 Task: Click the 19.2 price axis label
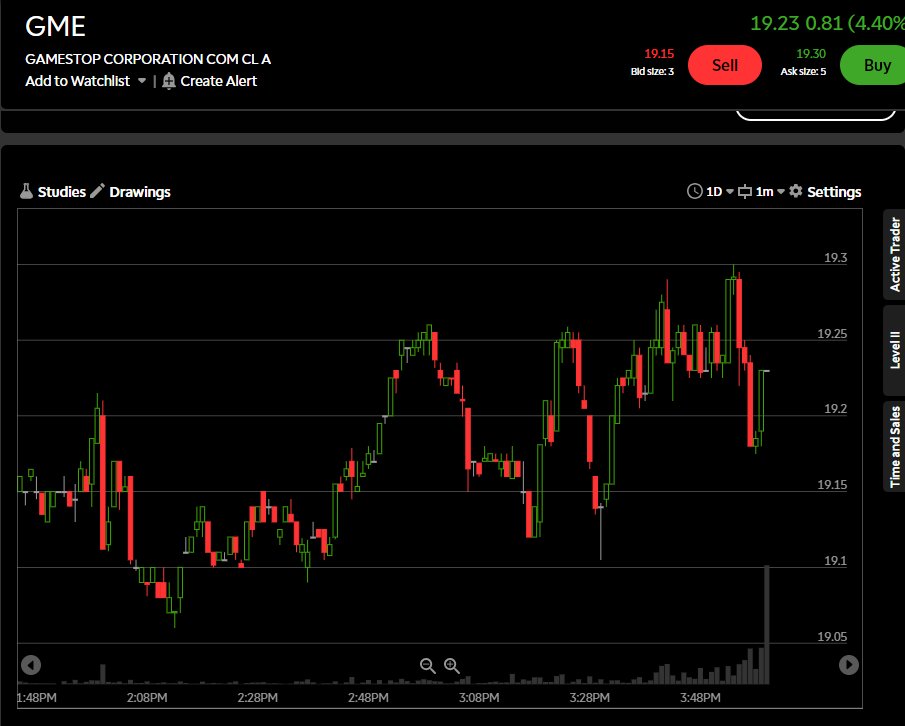pyautogui.click(x=836, y=409)
